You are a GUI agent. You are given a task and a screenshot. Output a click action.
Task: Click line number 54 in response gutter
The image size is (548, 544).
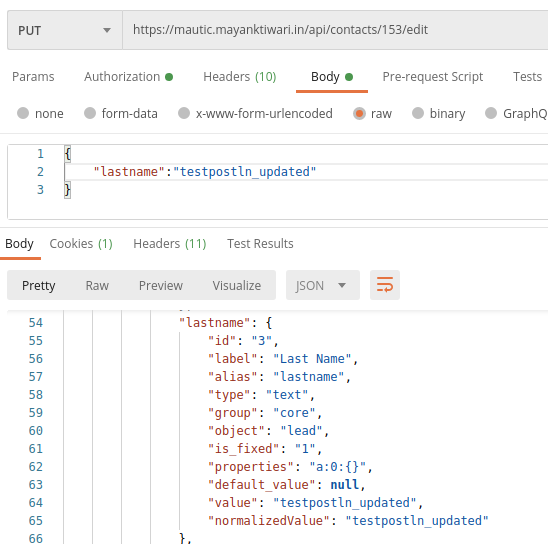point(36,322)
